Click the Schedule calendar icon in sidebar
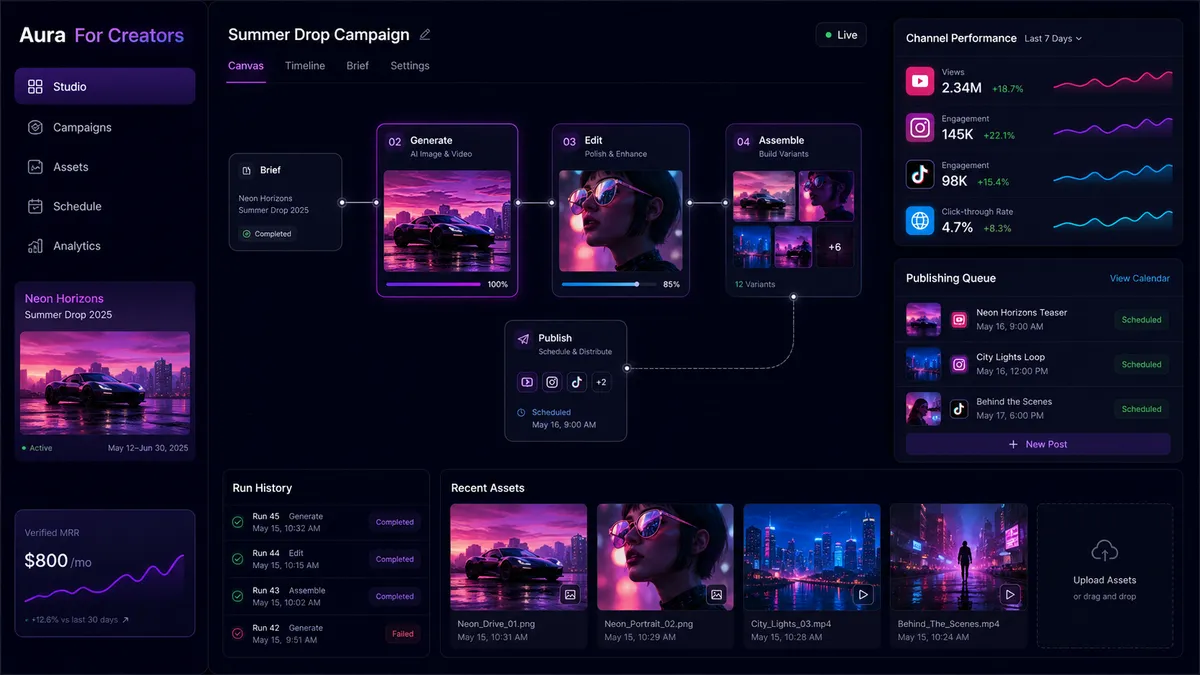1200x675 pixels. pyautogui.click(x=35, y=206)
